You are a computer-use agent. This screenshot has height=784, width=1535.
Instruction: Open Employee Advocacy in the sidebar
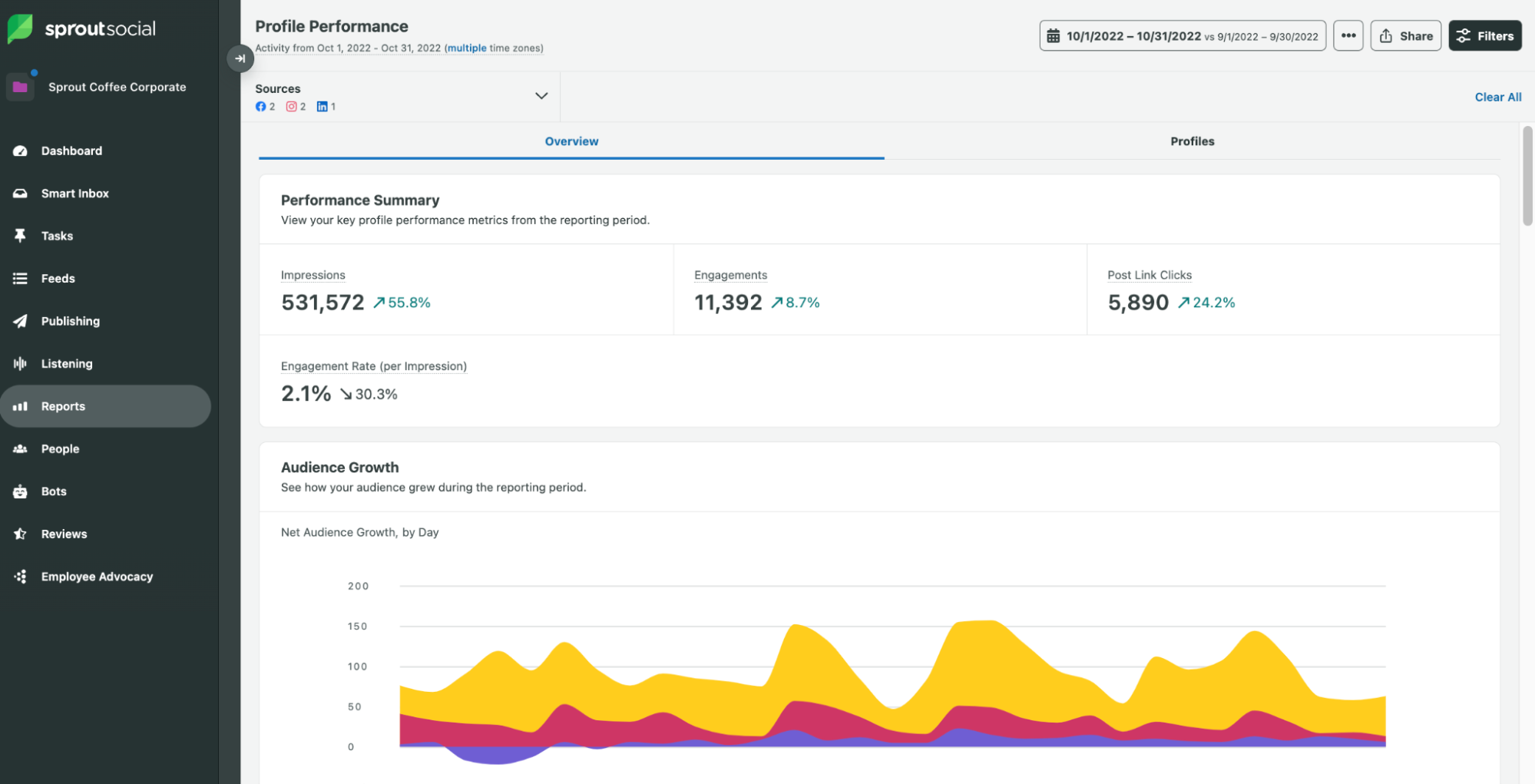tap(97, 577)
